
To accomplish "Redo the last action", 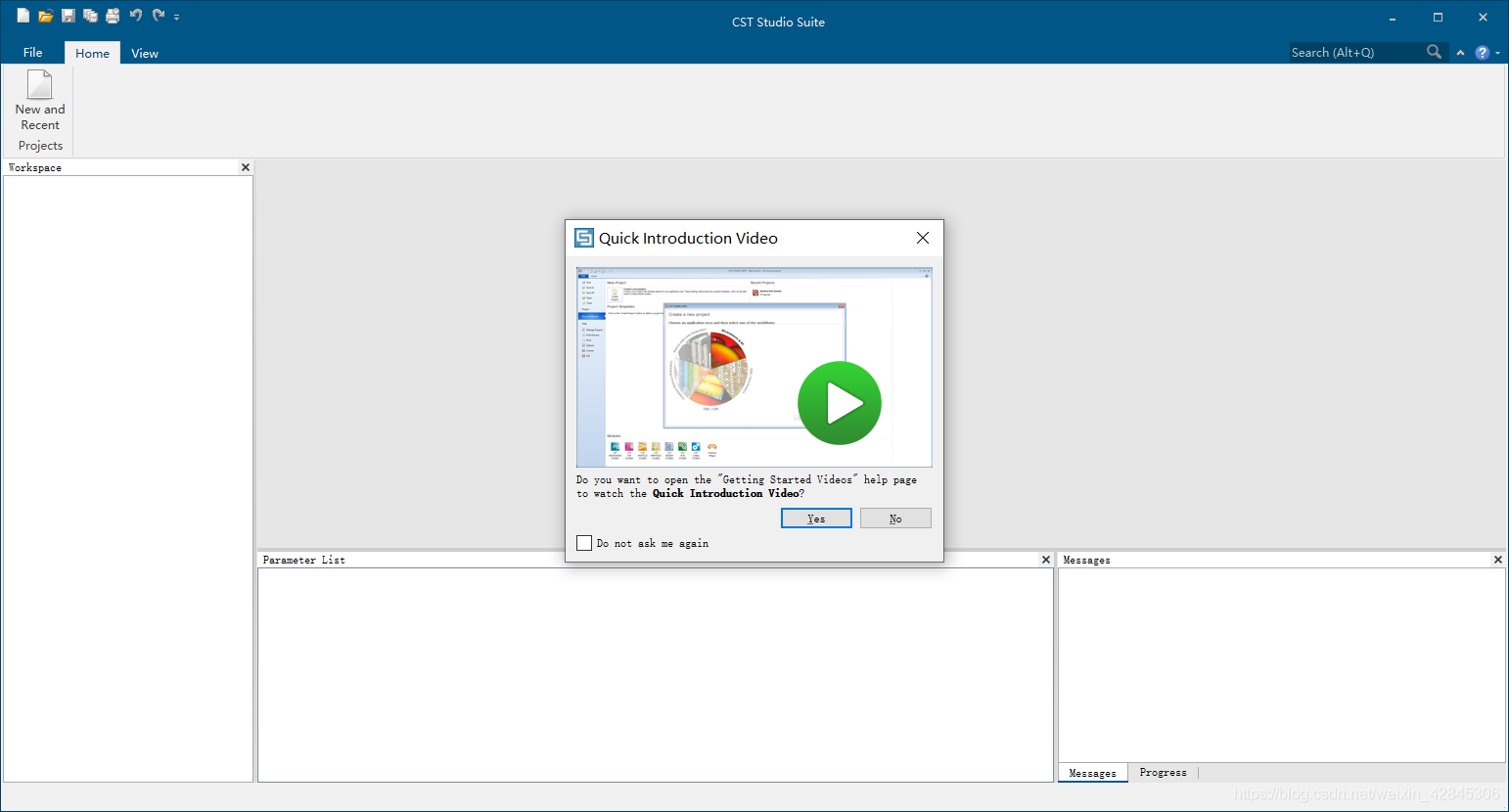I will (x=159, y=15).
